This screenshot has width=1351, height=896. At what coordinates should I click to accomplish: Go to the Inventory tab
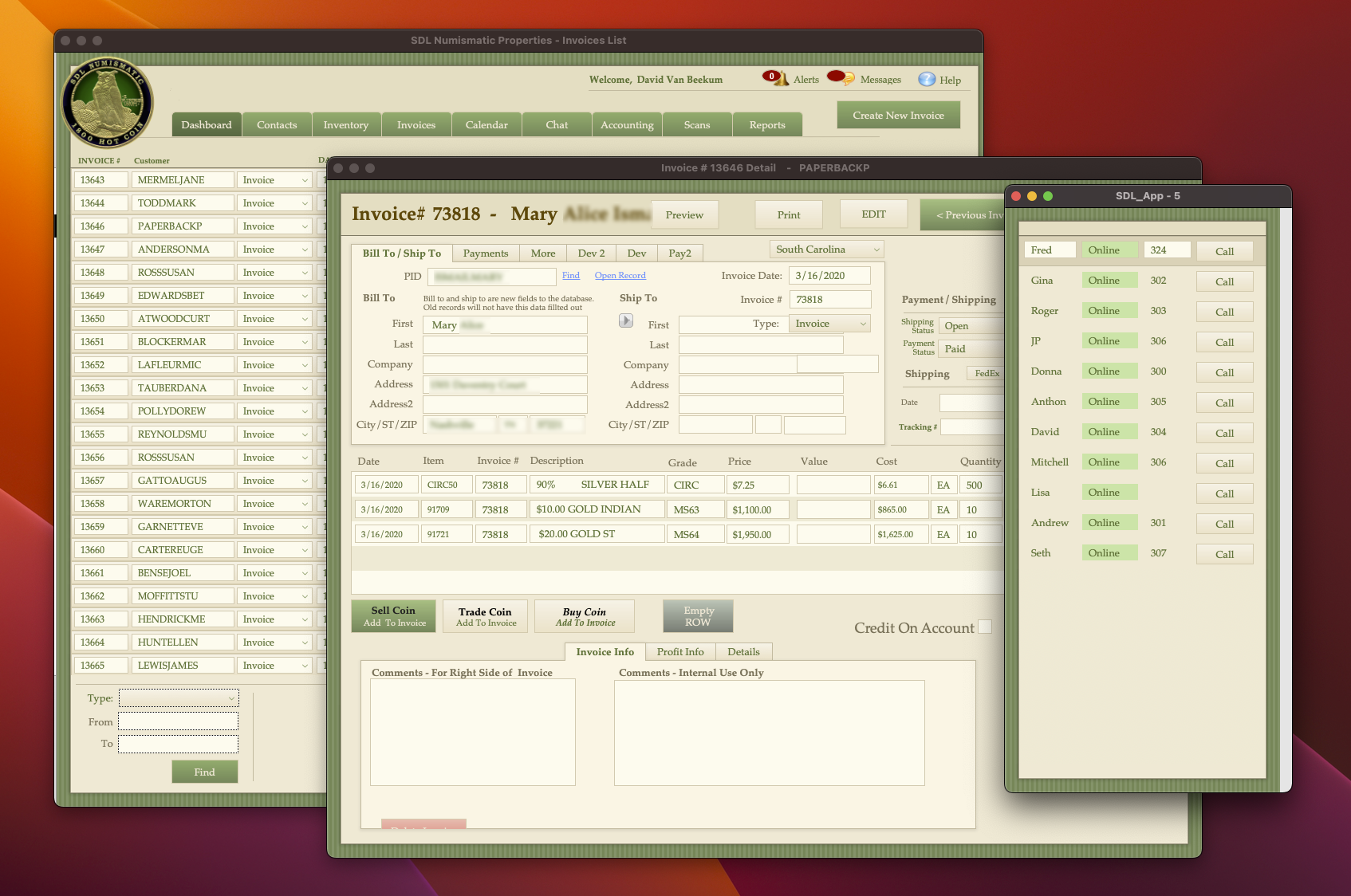tap(346, 125)
